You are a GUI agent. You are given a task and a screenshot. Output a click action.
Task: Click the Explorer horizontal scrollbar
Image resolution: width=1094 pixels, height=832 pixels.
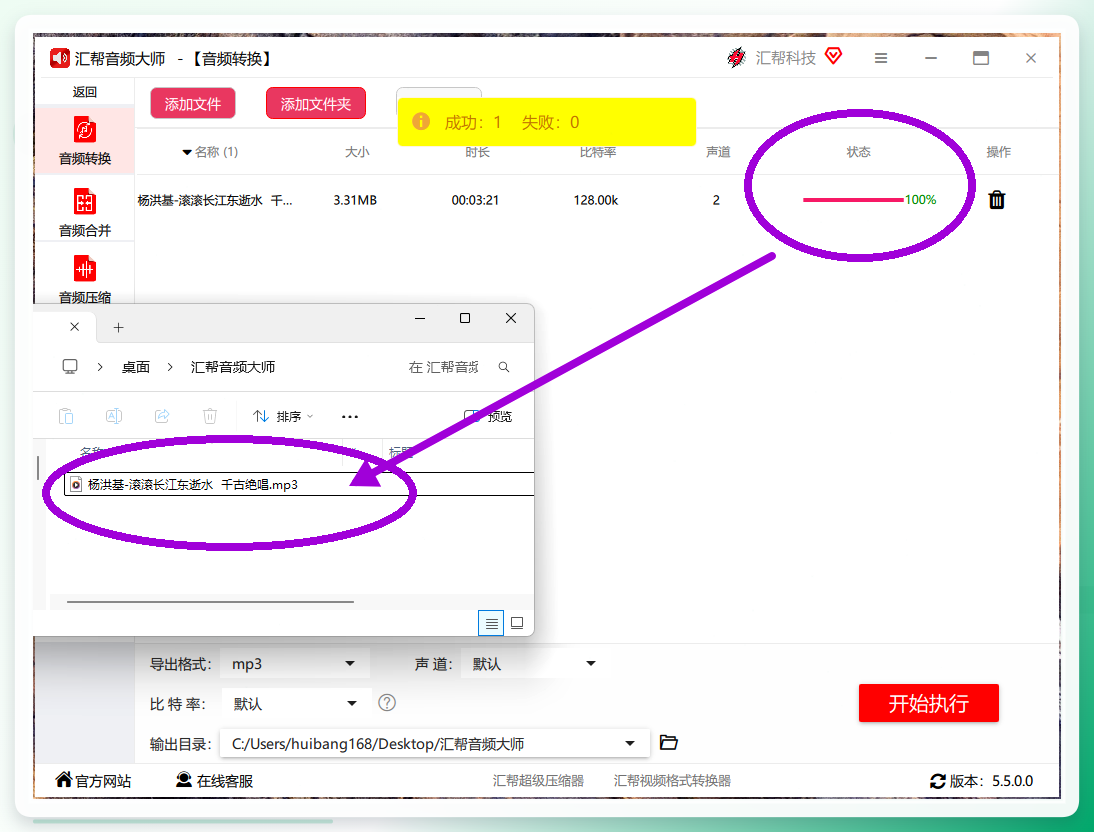pos(210,601)
